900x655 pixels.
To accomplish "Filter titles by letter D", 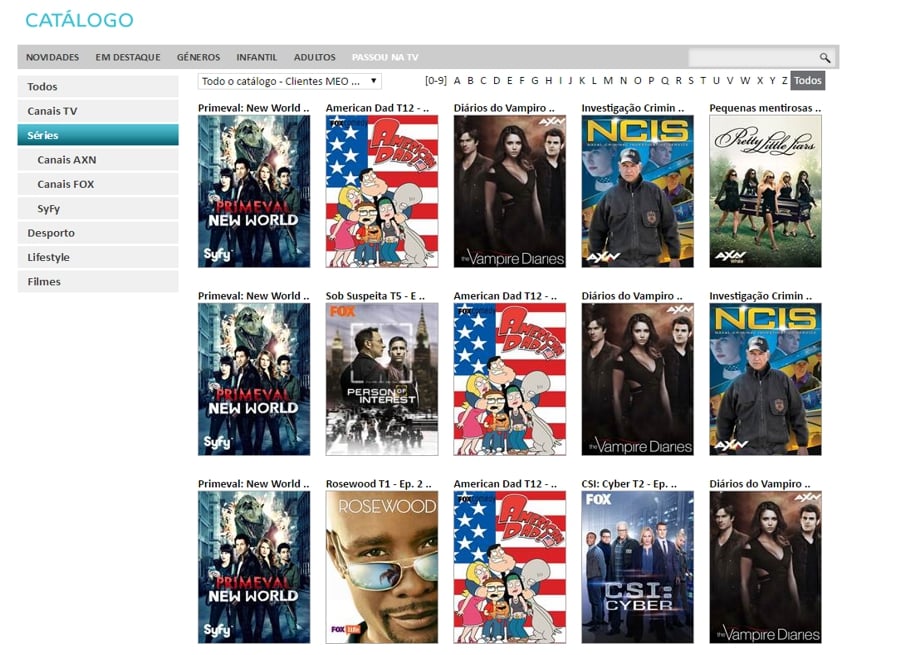I will point(496,80).
